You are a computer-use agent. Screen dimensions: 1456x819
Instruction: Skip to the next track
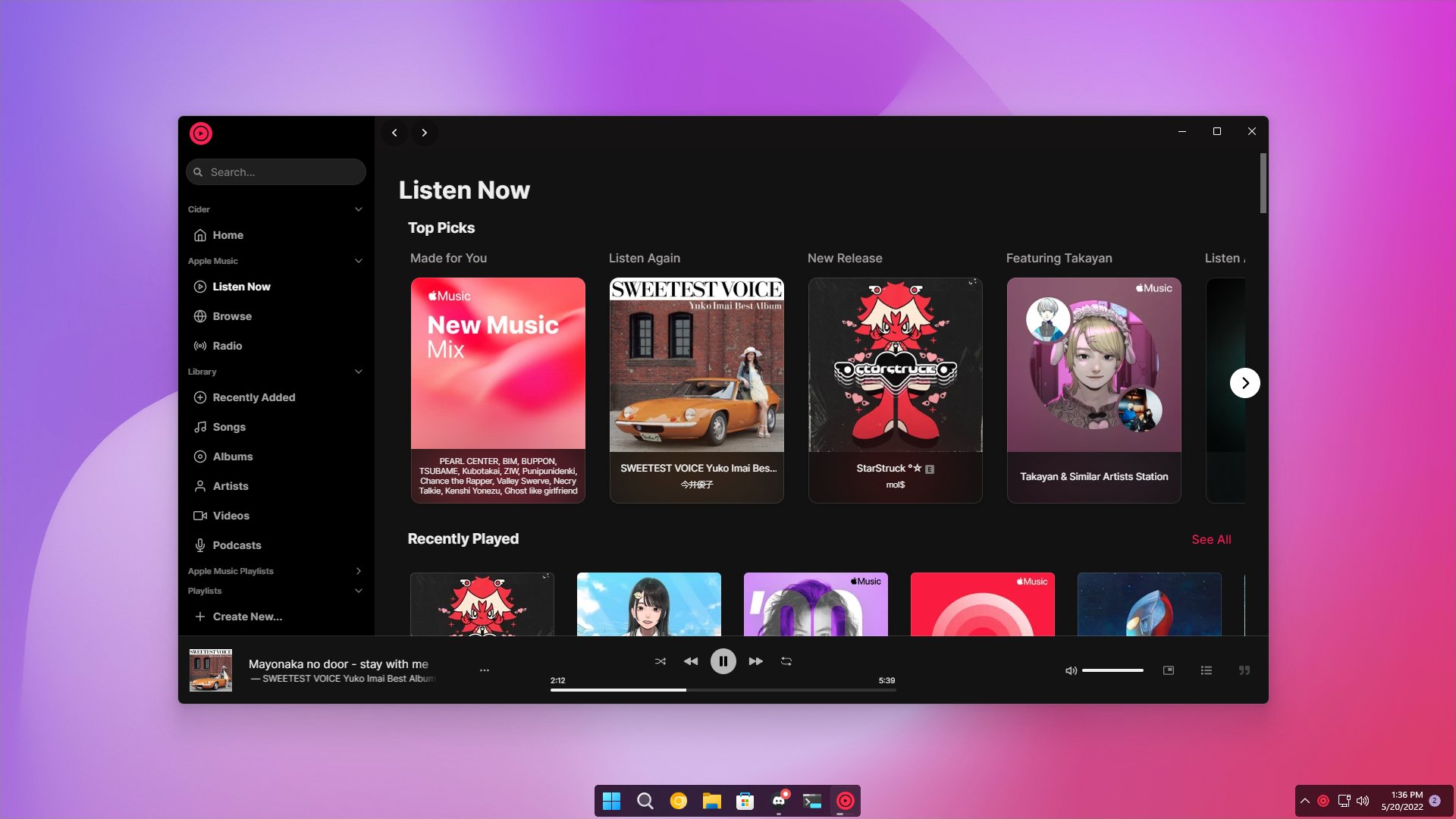[x=756, y=661]
